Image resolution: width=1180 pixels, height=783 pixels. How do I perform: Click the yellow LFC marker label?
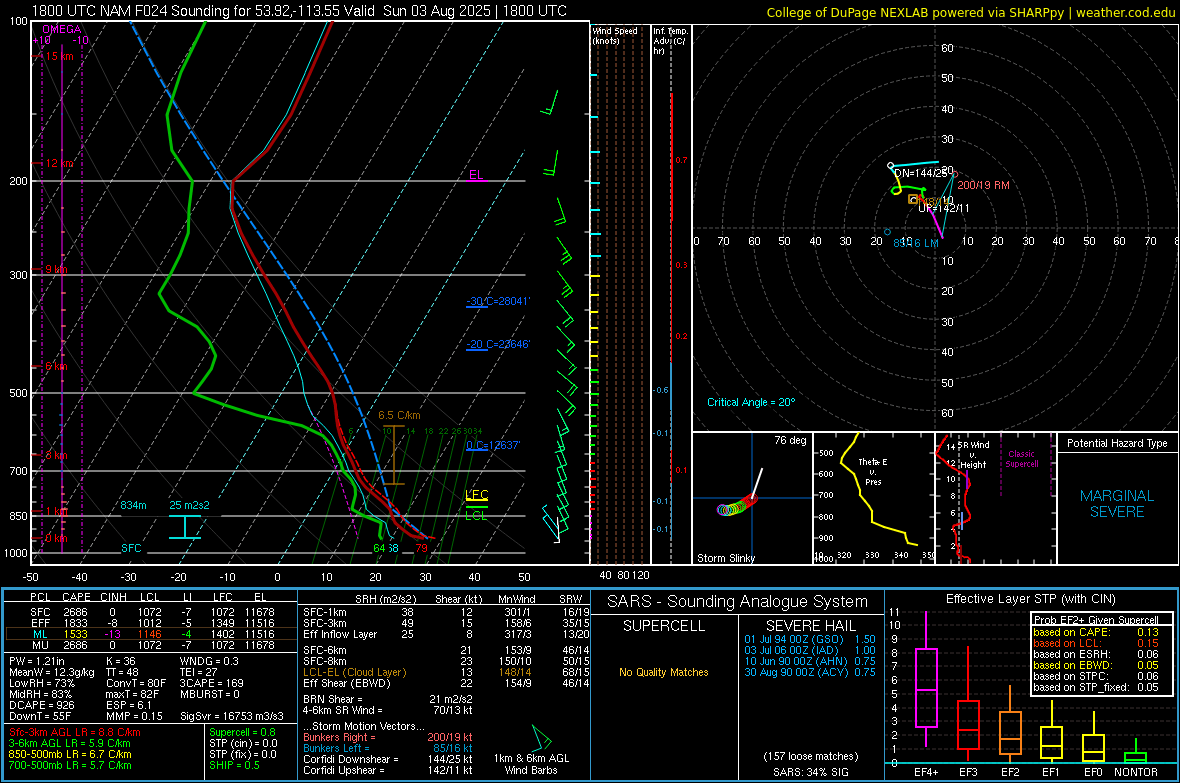pos(476,495)
